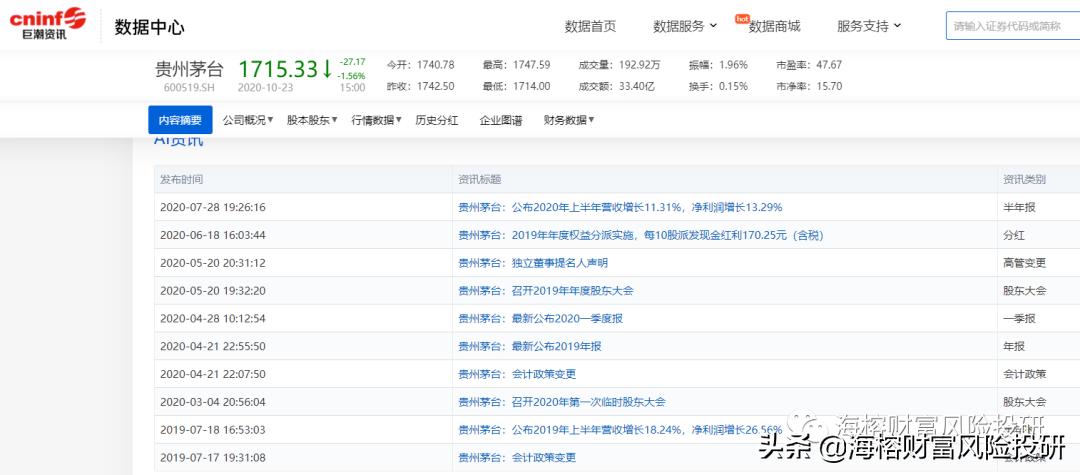This screenshot has height=475, width=1080.
Task: Click the 半年报 category cell
Action: (1019, 207)
